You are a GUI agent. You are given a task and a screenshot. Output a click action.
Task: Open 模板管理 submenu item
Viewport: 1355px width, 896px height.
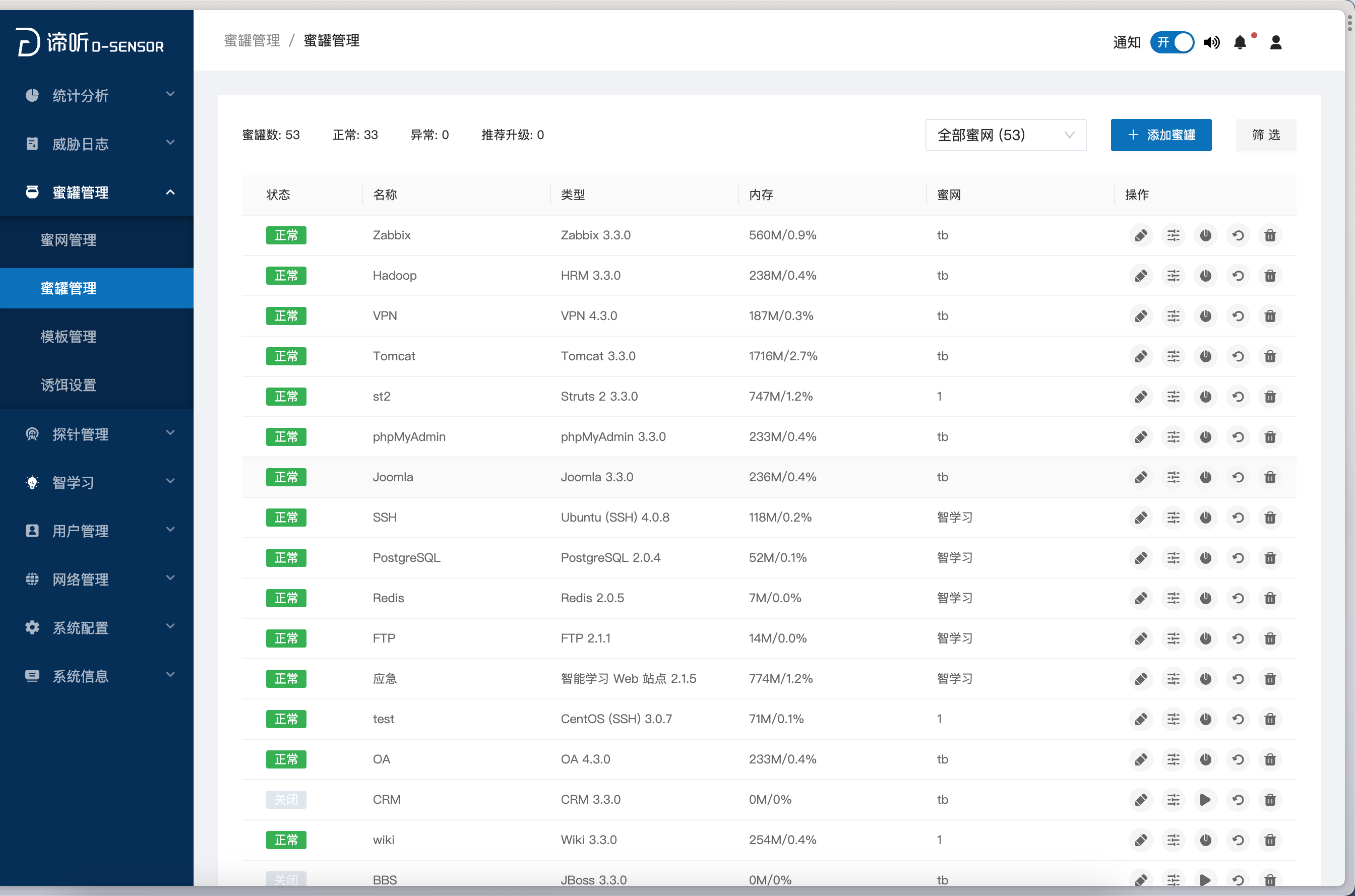coord(69,337)
